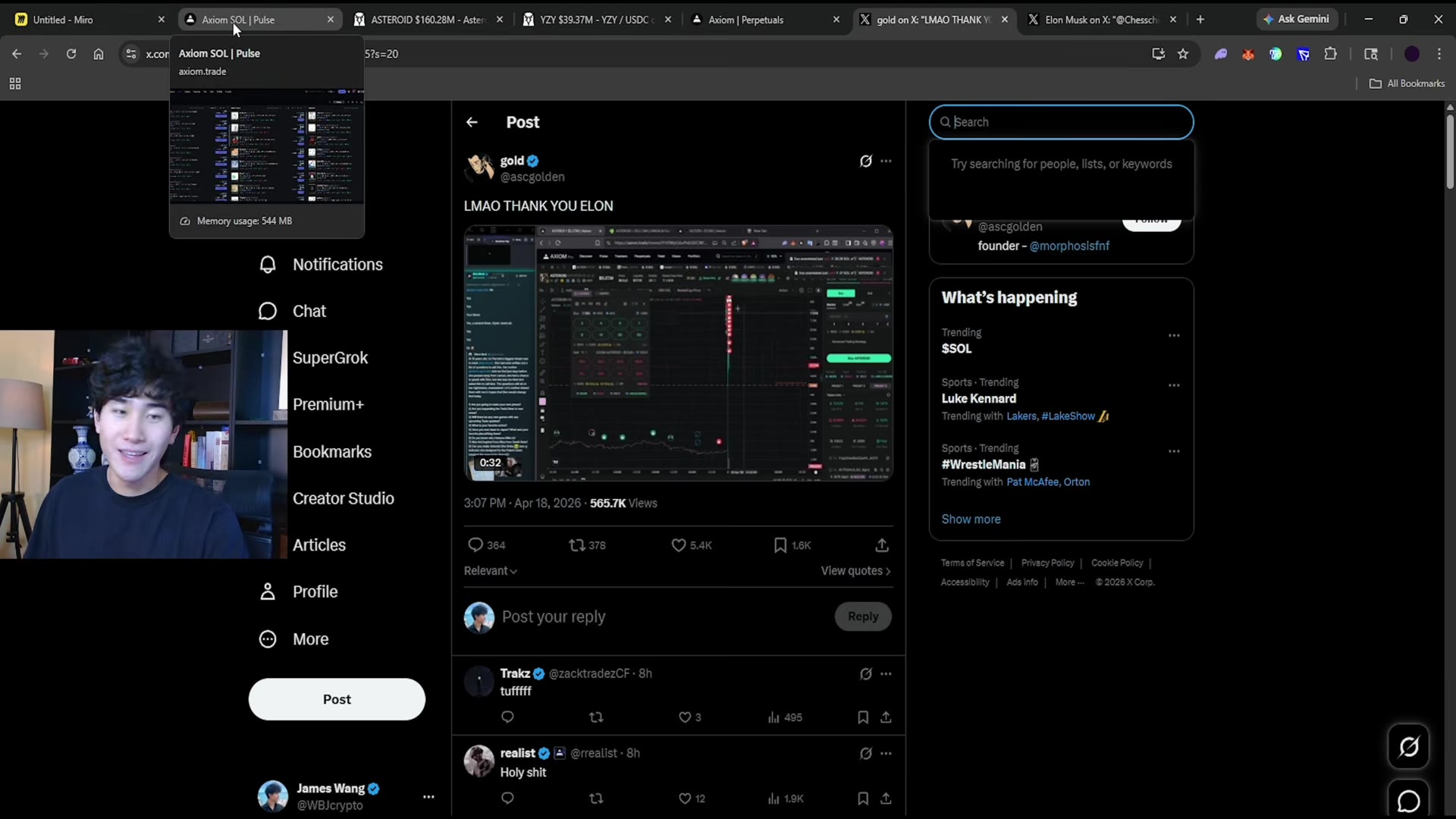
Task: Open the more options dots on realist's reply
Action: tap(886, 753)
